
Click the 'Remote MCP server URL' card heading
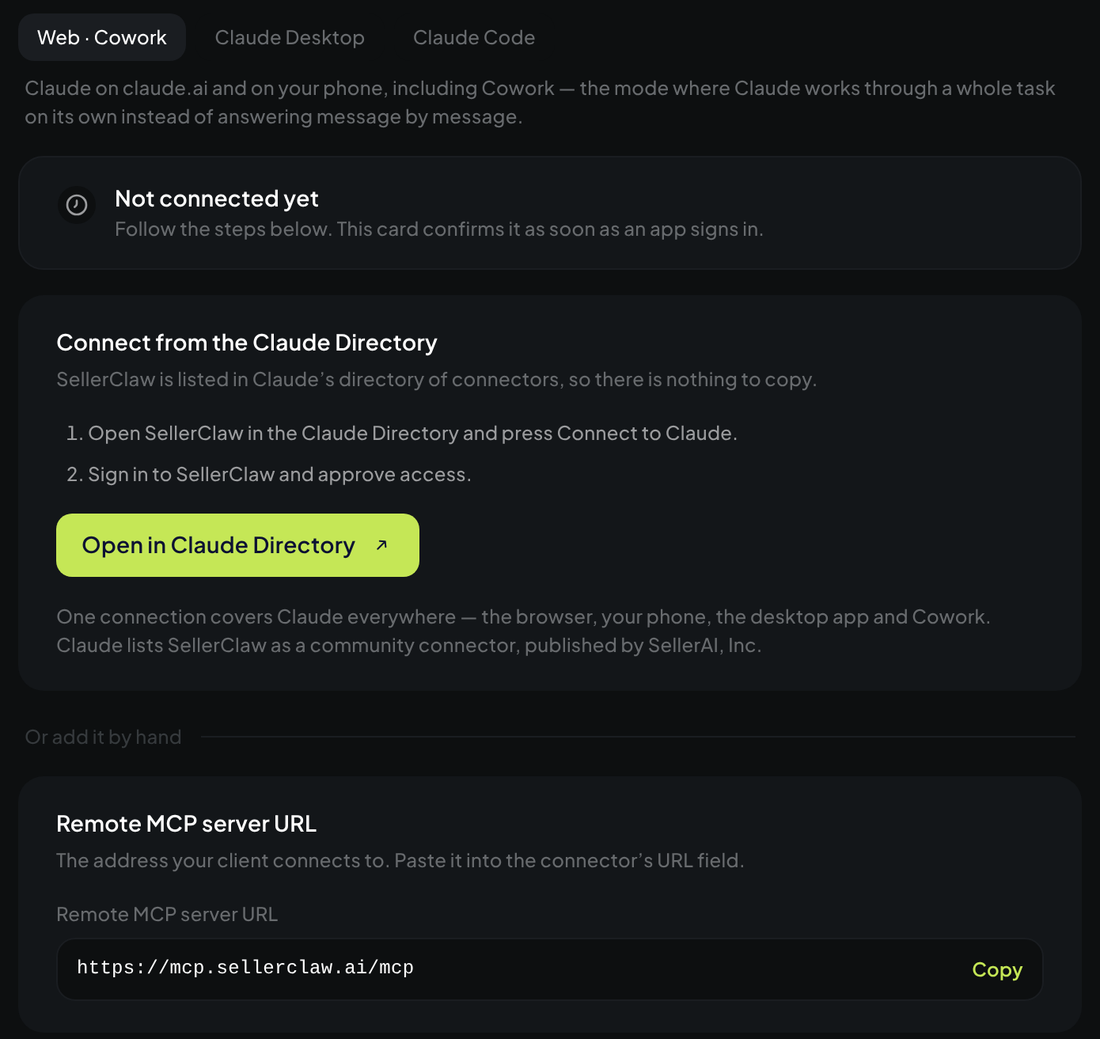[x=187, y=824]
